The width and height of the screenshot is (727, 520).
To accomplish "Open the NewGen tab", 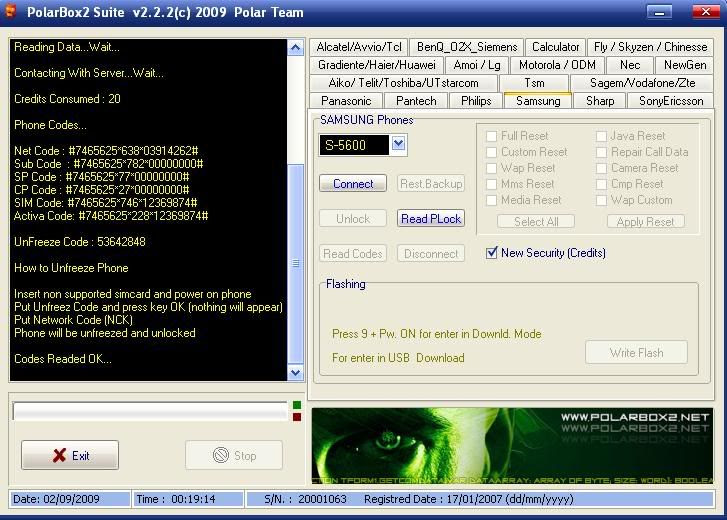I will click(685, 65).
